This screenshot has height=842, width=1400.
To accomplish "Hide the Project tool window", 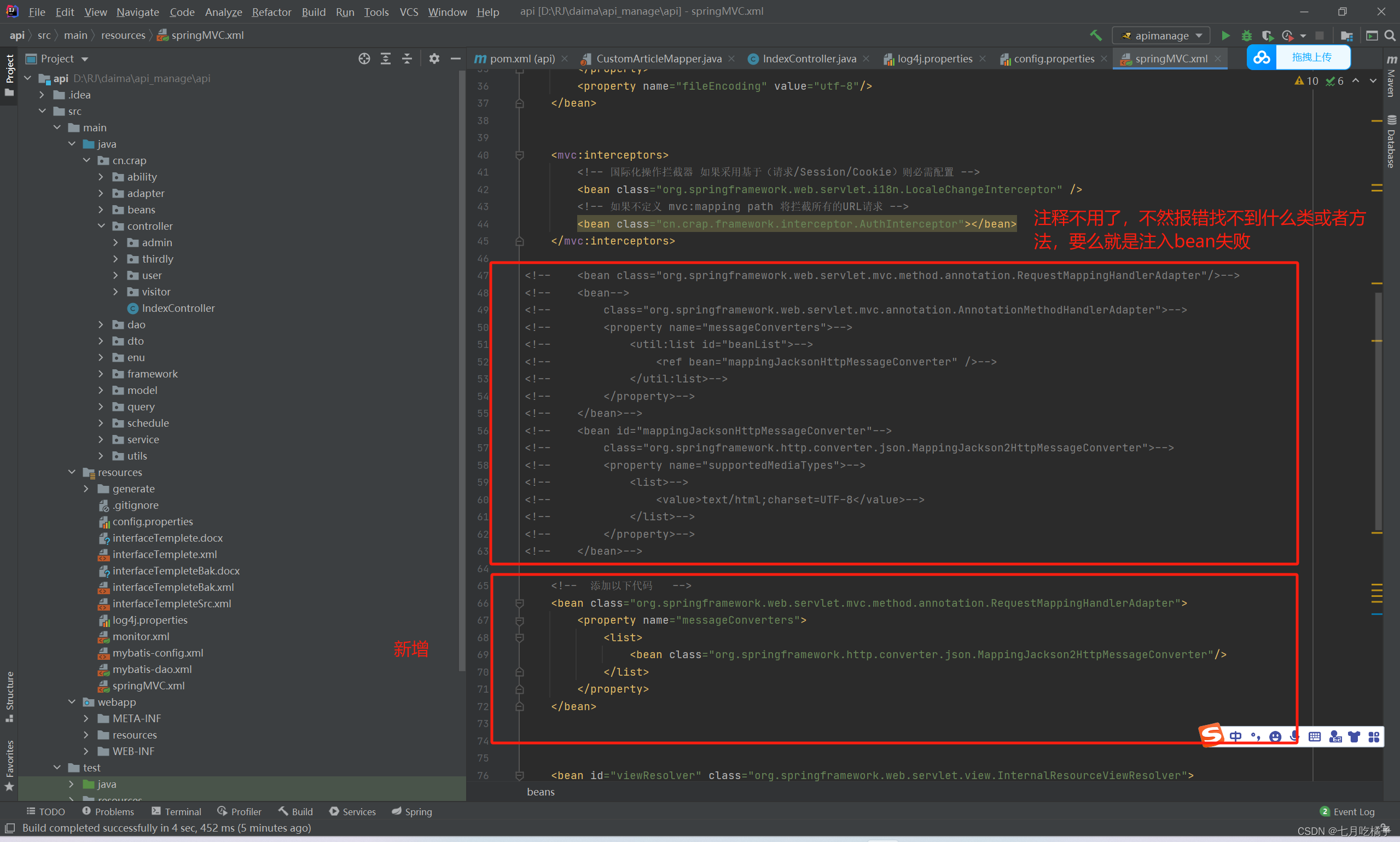I will [x=456, y=59].
